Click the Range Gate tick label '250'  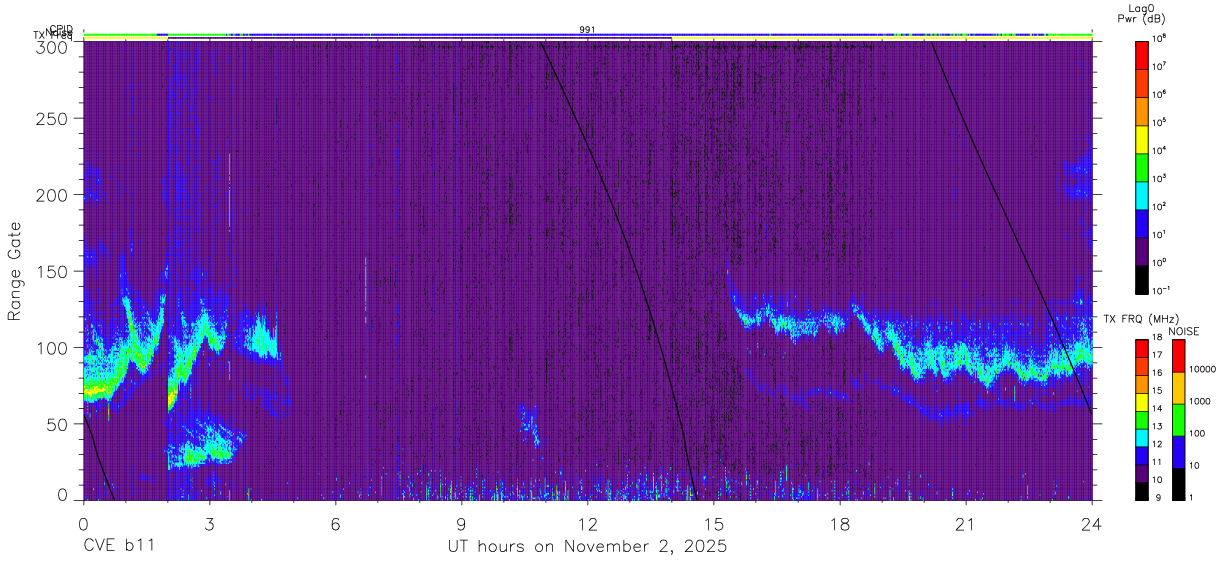(53, 118)
